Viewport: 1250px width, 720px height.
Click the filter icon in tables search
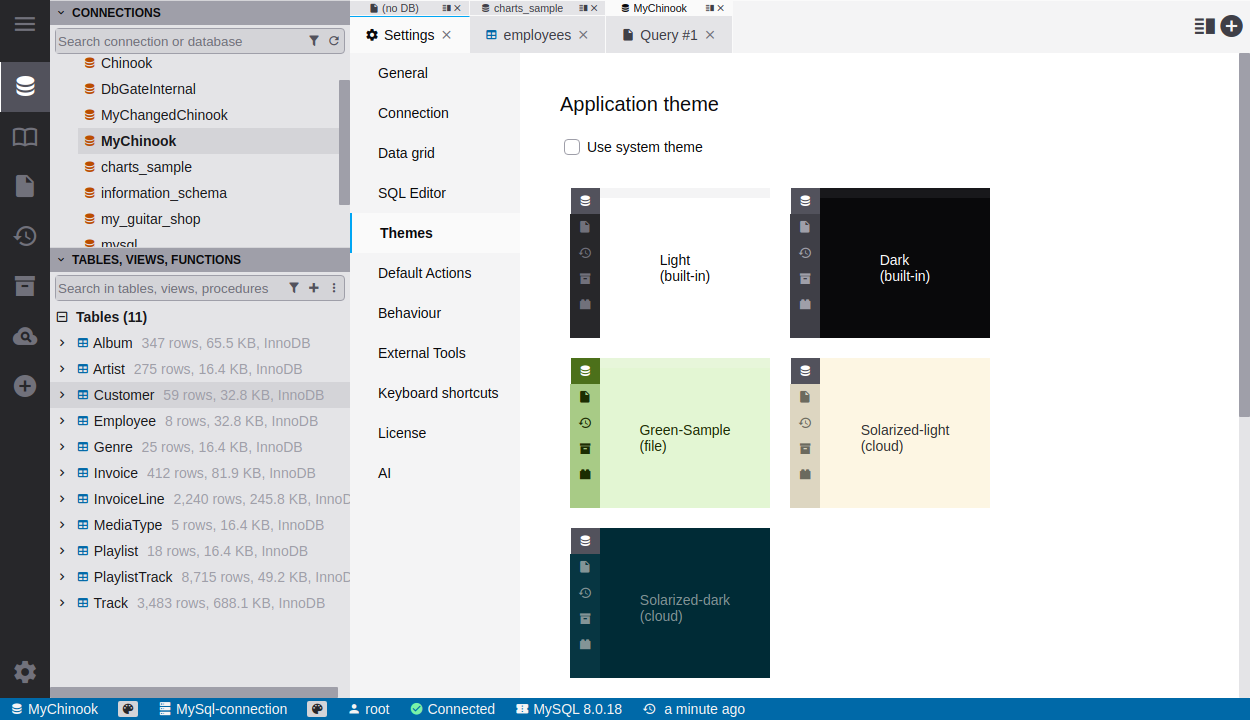pyautogui.click(x=294, y=288)
